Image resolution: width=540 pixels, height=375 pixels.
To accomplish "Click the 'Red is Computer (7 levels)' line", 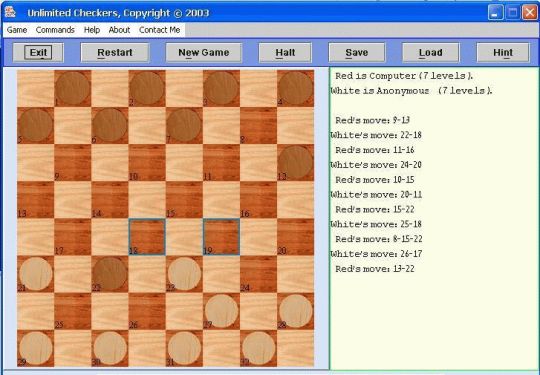I will point(404,76).
